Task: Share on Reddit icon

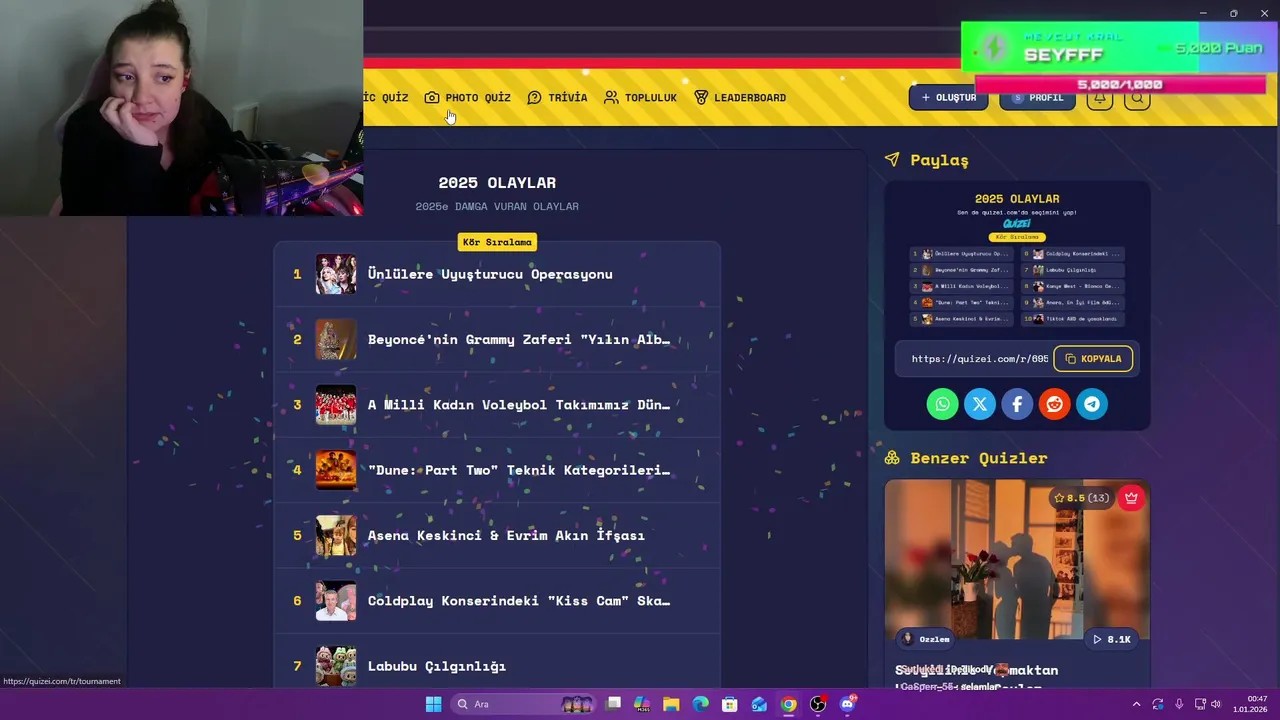Action: tap(1054, 404)
